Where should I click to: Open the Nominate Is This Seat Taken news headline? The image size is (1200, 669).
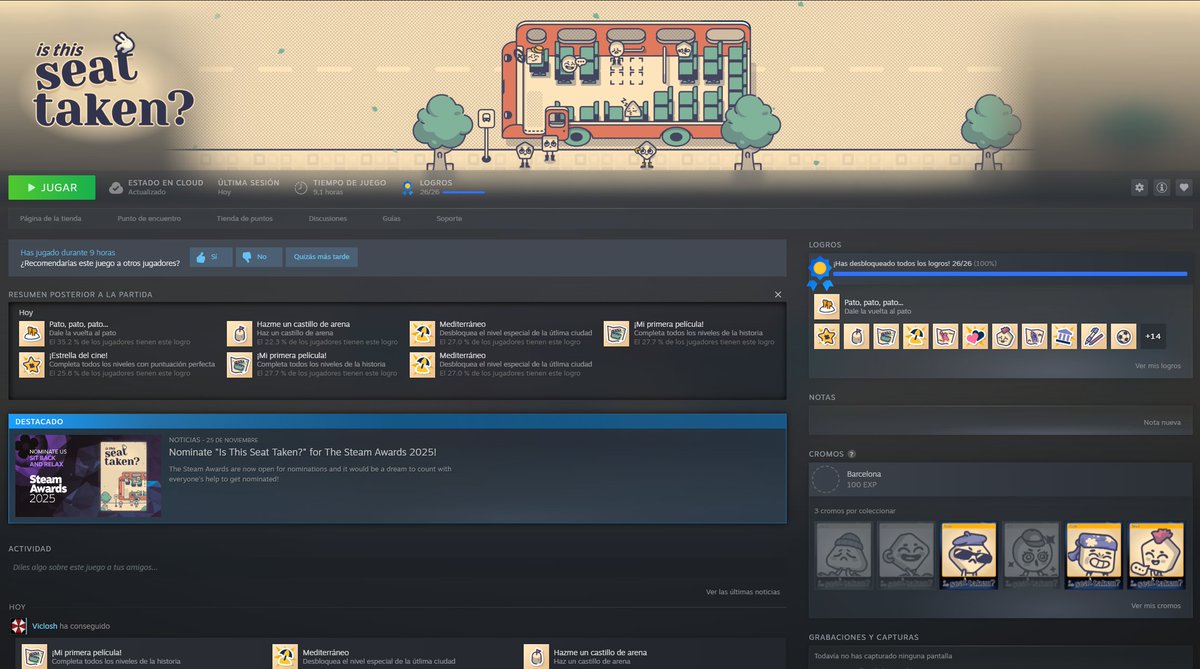click(x=303, y=452)
